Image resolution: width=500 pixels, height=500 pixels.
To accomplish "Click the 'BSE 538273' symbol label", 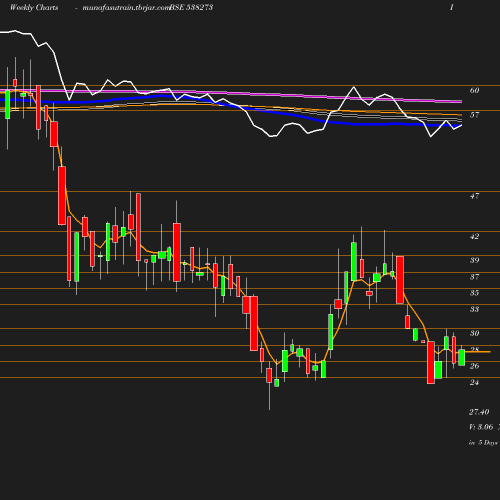I will click(x=191, y=7).
